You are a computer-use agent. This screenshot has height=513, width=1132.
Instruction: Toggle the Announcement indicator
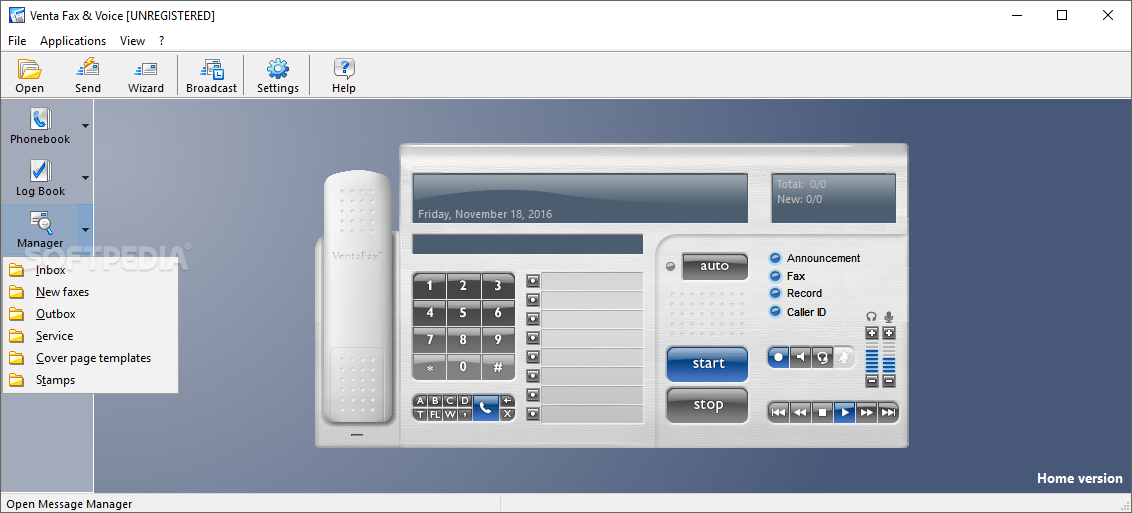pos(776,258)
